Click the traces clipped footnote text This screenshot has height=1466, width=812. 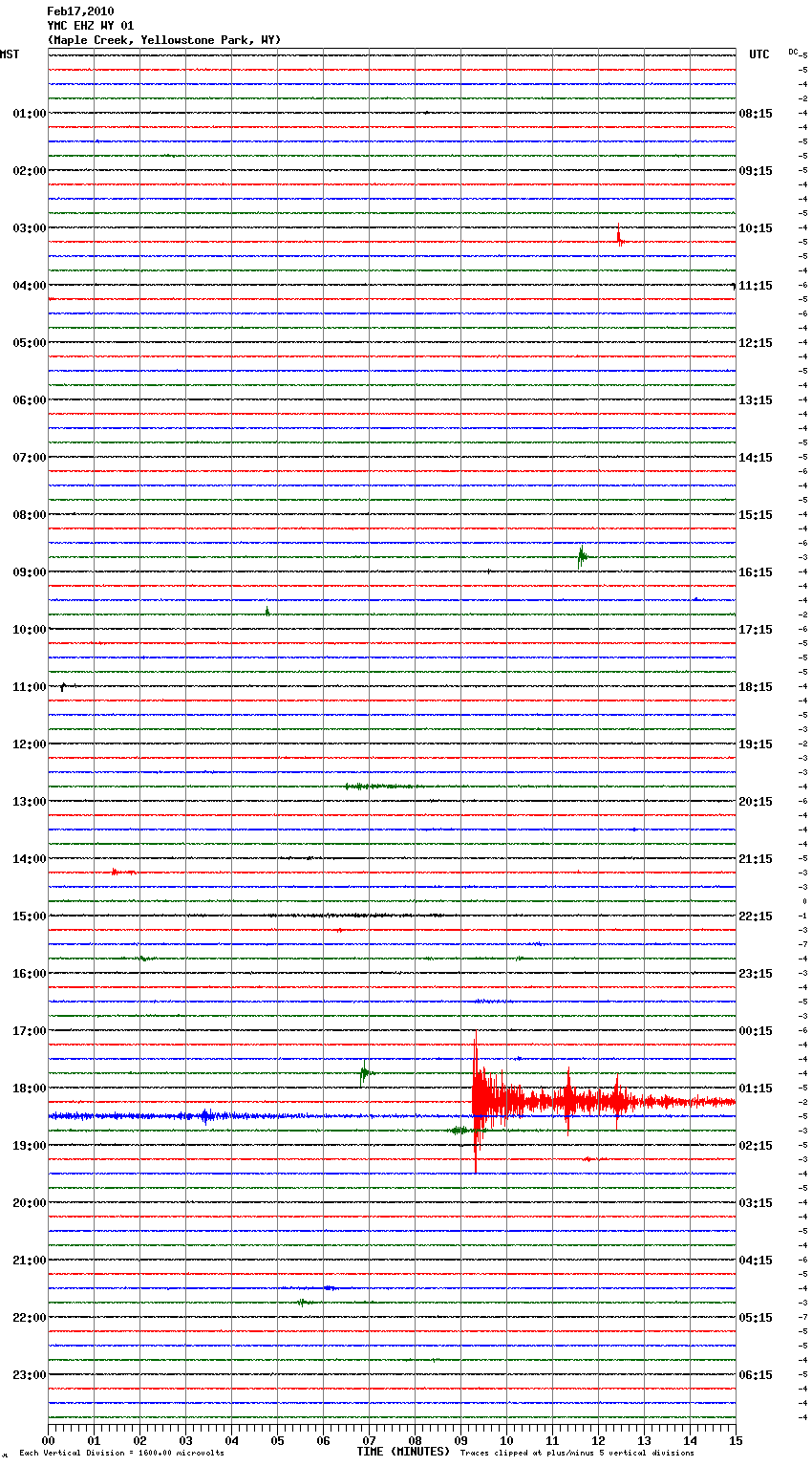click(x=577, y=1454)
